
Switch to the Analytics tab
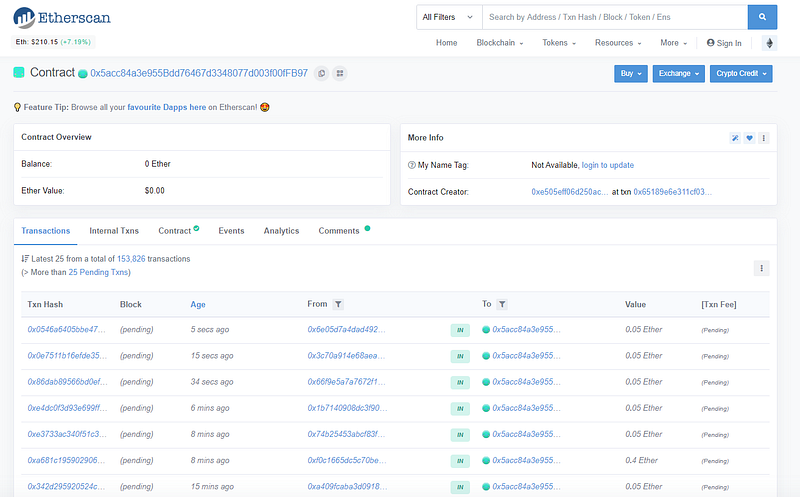pyautogui.click(x=281, y=231)
